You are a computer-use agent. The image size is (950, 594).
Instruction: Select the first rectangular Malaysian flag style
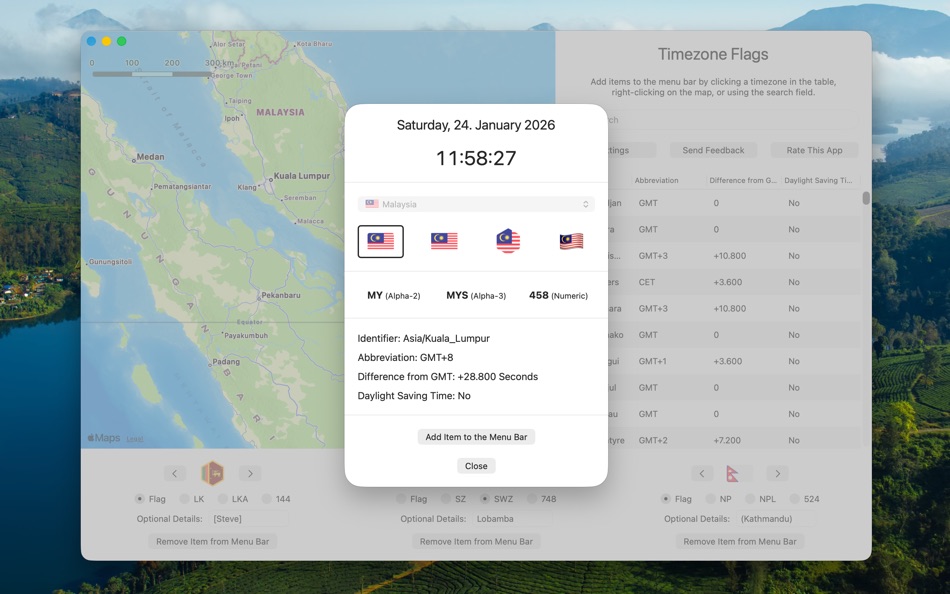point(380,240)
